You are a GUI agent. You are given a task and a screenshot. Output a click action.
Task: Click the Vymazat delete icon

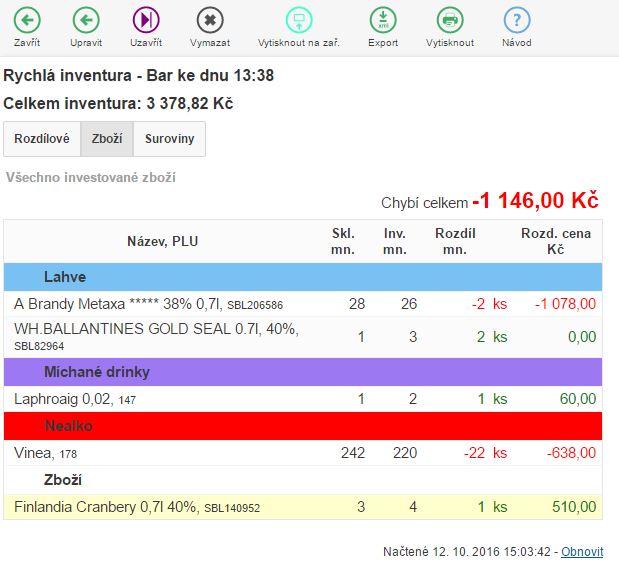pyautogui.click(x=210, y=20)
